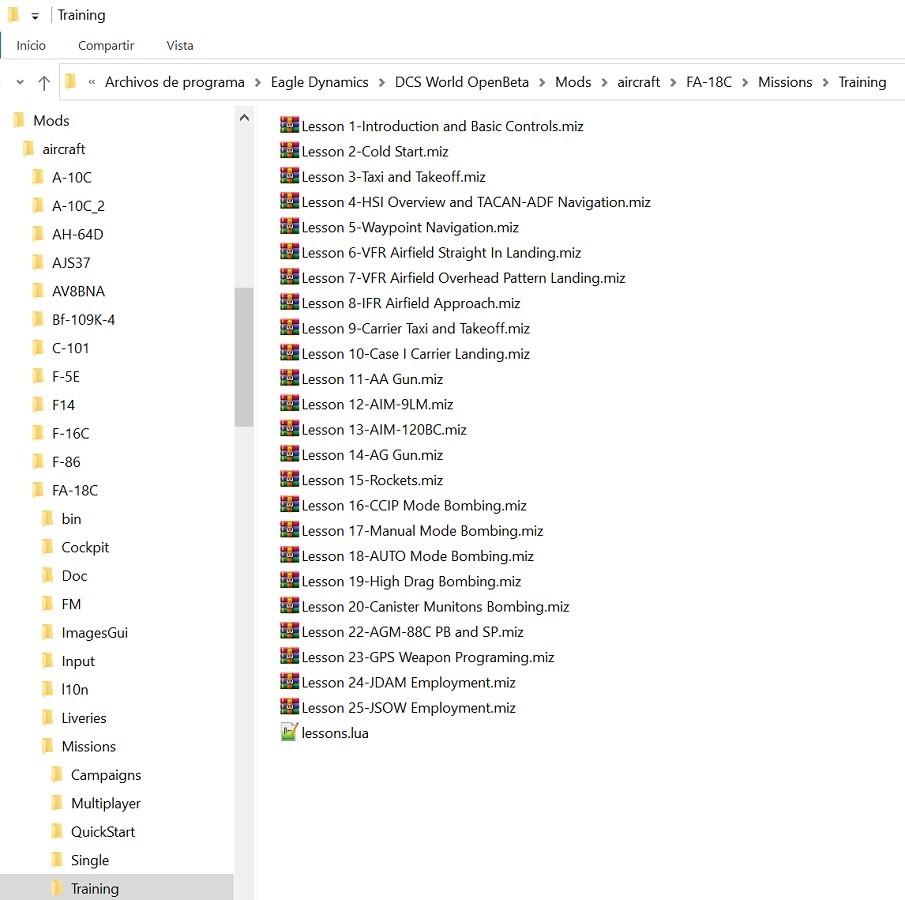The height and width of the screenshot is (900, 905).
Task: Select Lesson 1-Introduction and Basic Controls file icon
Action: pos(289,125)
